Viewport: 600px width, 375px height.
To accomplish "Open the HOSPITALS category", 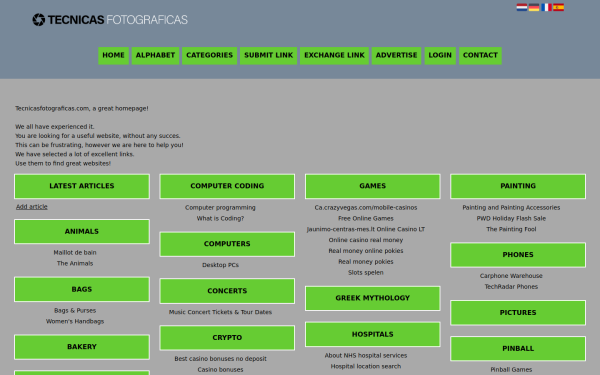I will [x=373, y=334].
